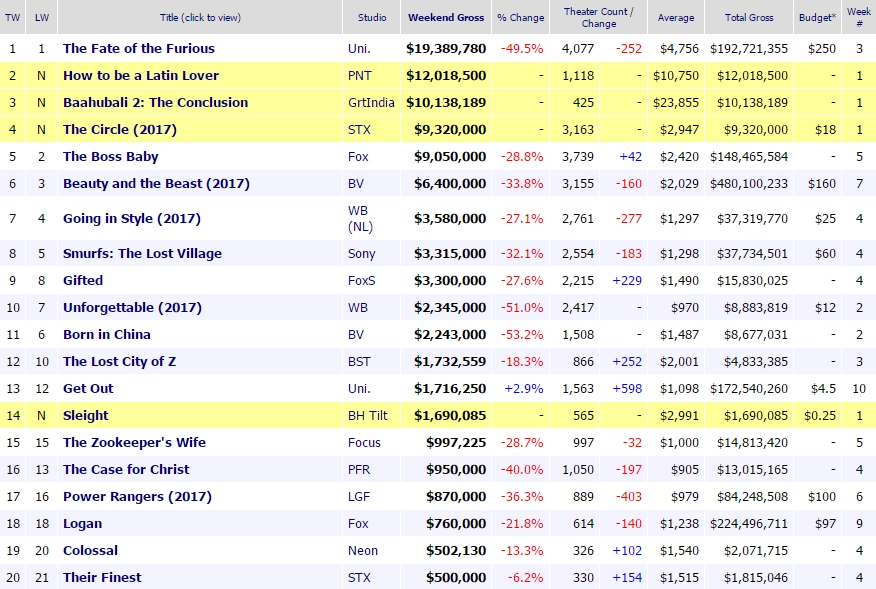The height and width of the screenshot is (589, 876).
Task: Open The Zookeeper's Wife title link
Action: click(134, 443)
